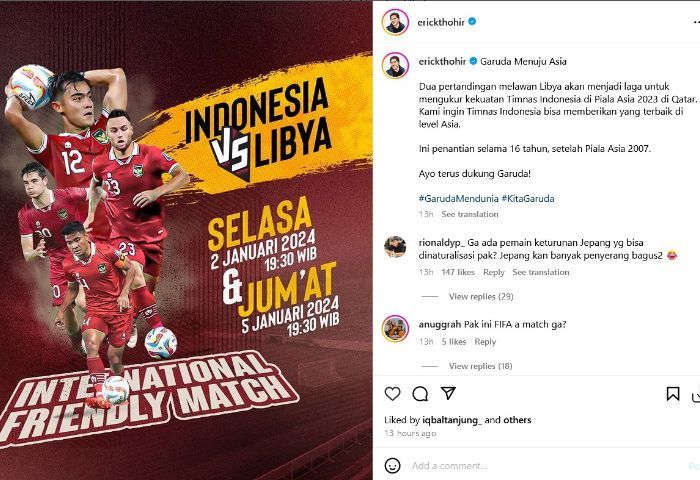Share post using paper plane icon

[448, 393]
